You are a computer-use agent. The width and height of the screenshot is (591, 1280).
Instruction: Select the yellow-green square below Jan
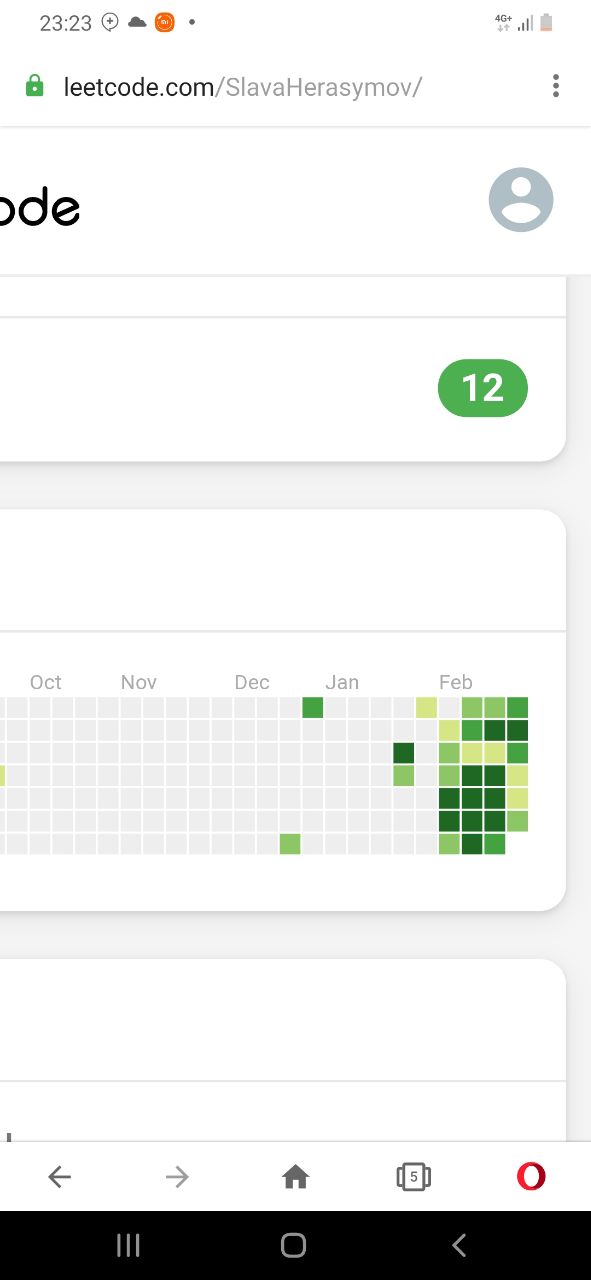[426, 708]
